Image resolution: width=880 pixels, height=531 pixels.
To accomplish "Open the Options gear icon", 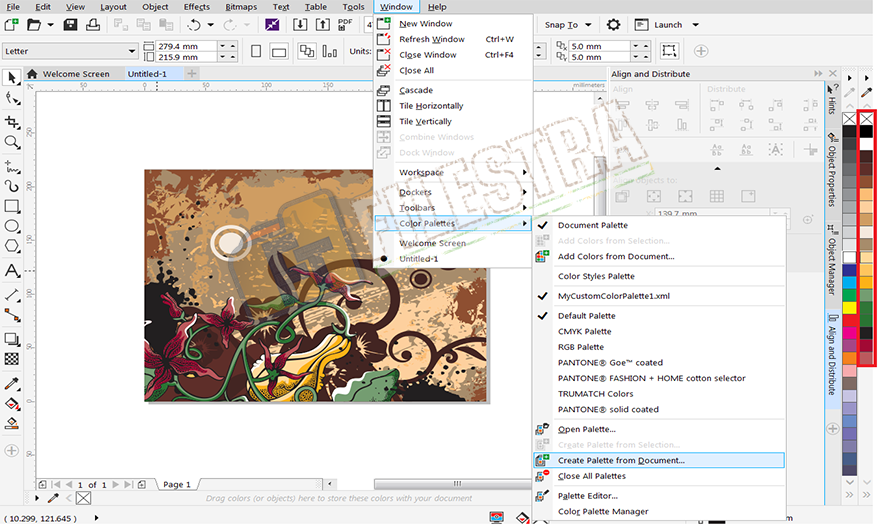I will (613, 25).
